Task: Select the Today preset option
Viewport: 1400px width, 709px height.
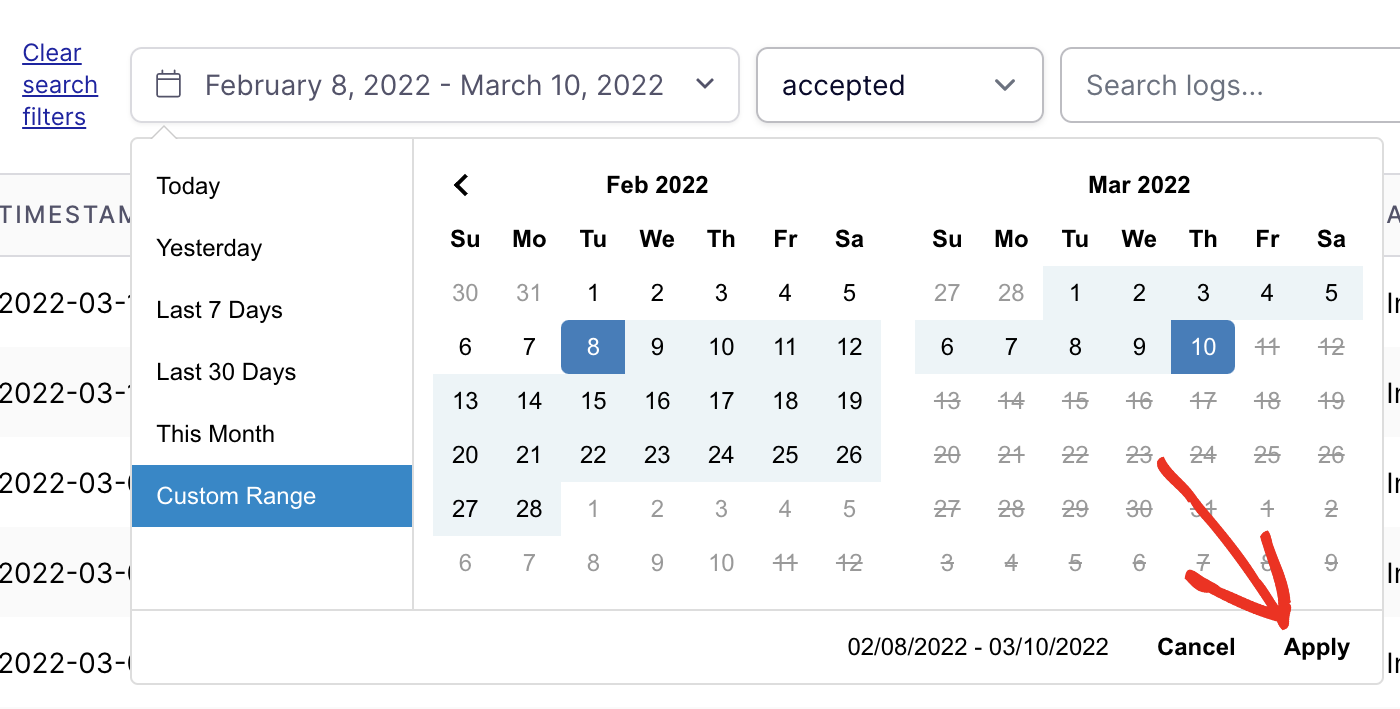Action: (x=187, y=185)
